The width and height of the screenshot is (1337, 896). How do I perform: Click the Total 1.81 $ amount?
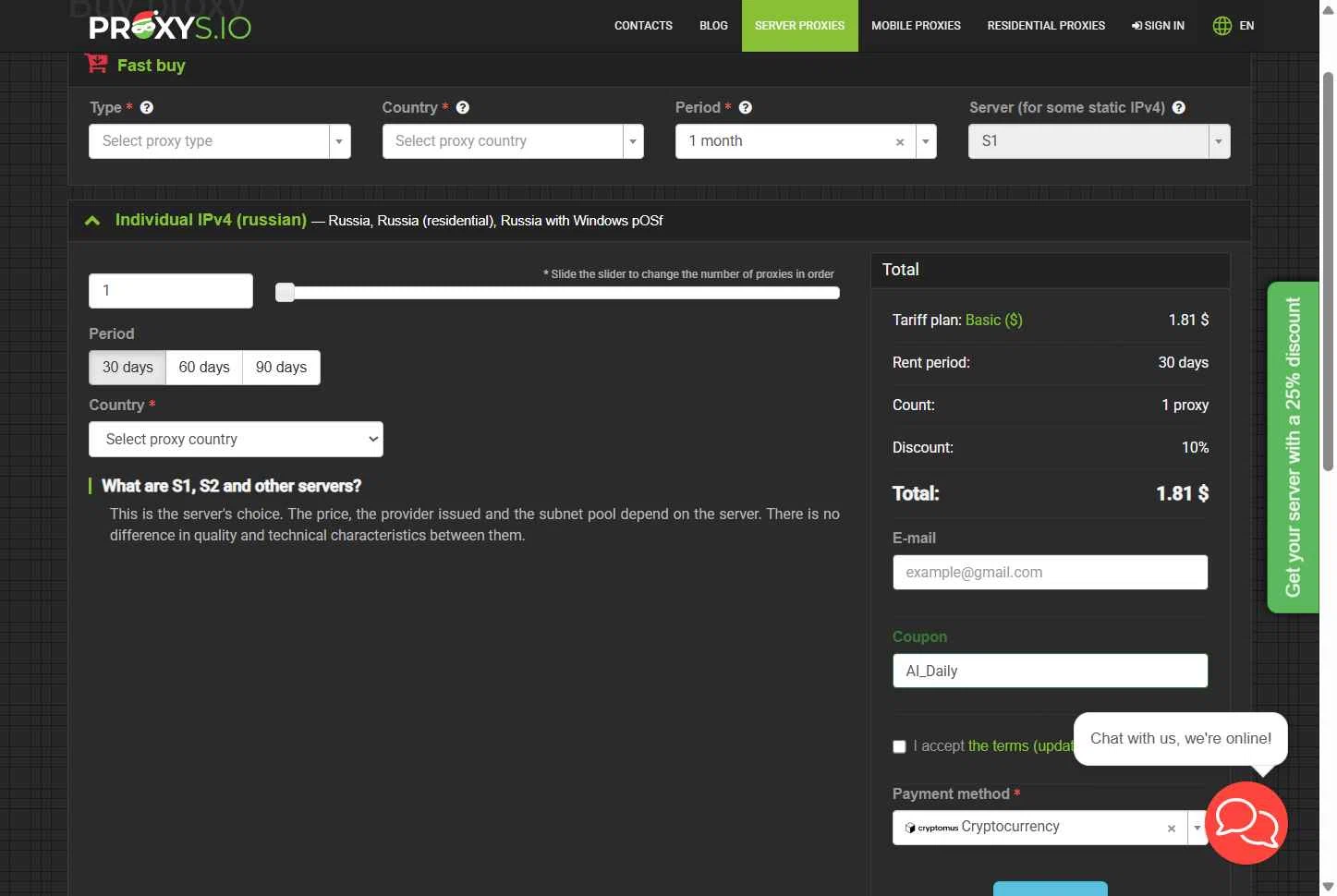pyautogui.click(x=1182, y=493)
